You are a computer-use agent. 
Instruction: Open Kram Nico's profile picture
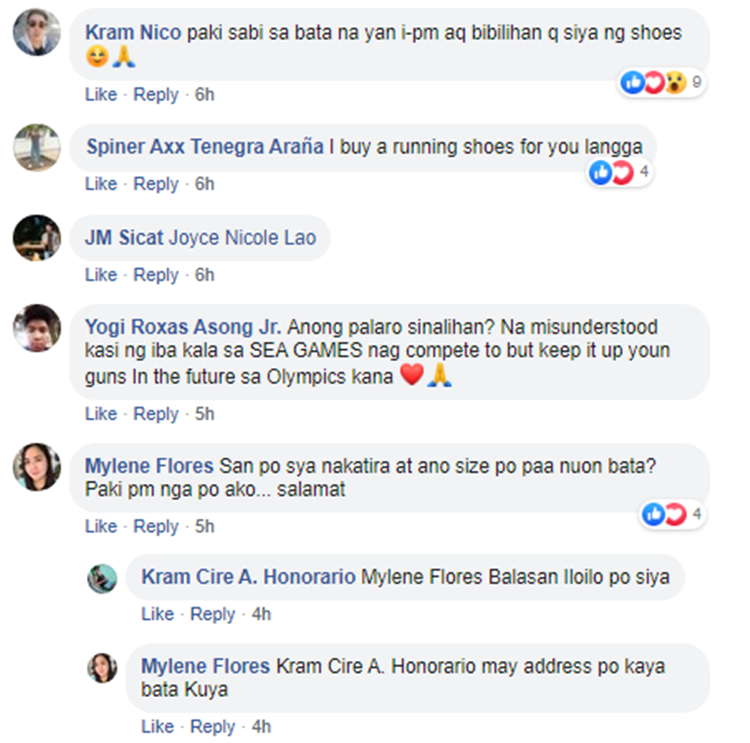(37, 32)
